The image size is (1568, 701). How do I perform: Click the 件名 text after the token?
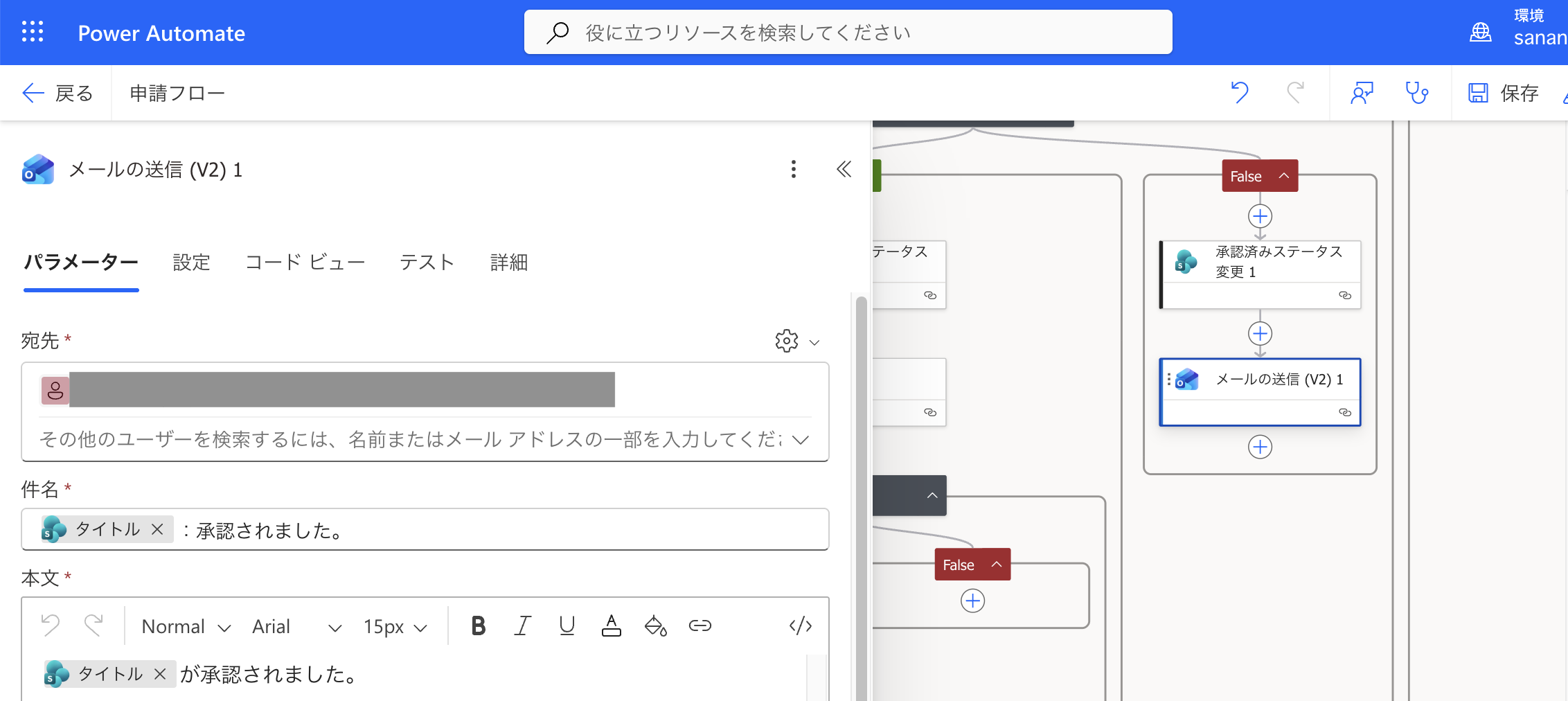(263, 531)
